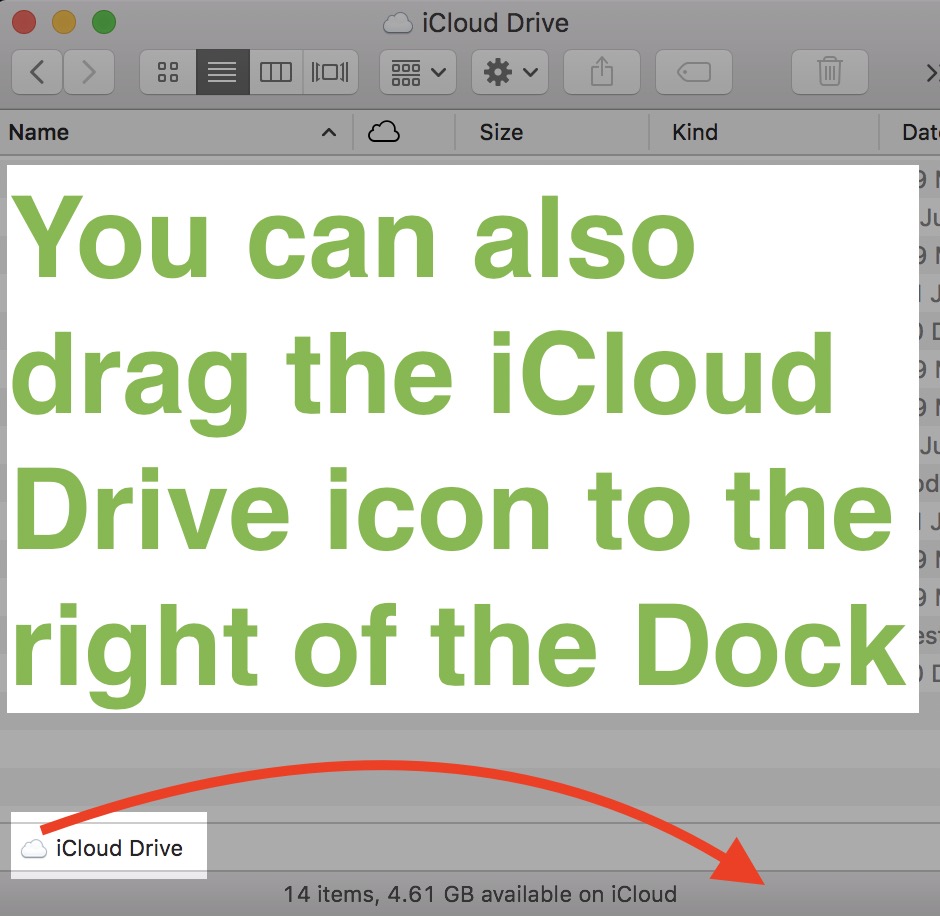Switch to cover flow view
Image resolution: width=940 pixels, height=916 pixels.
(x=330, y=71)
